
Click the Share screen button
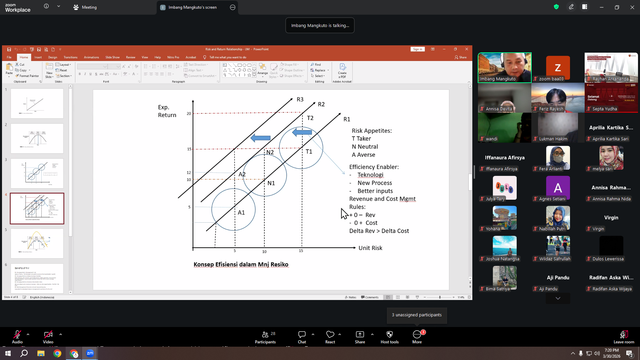point(360,337)
